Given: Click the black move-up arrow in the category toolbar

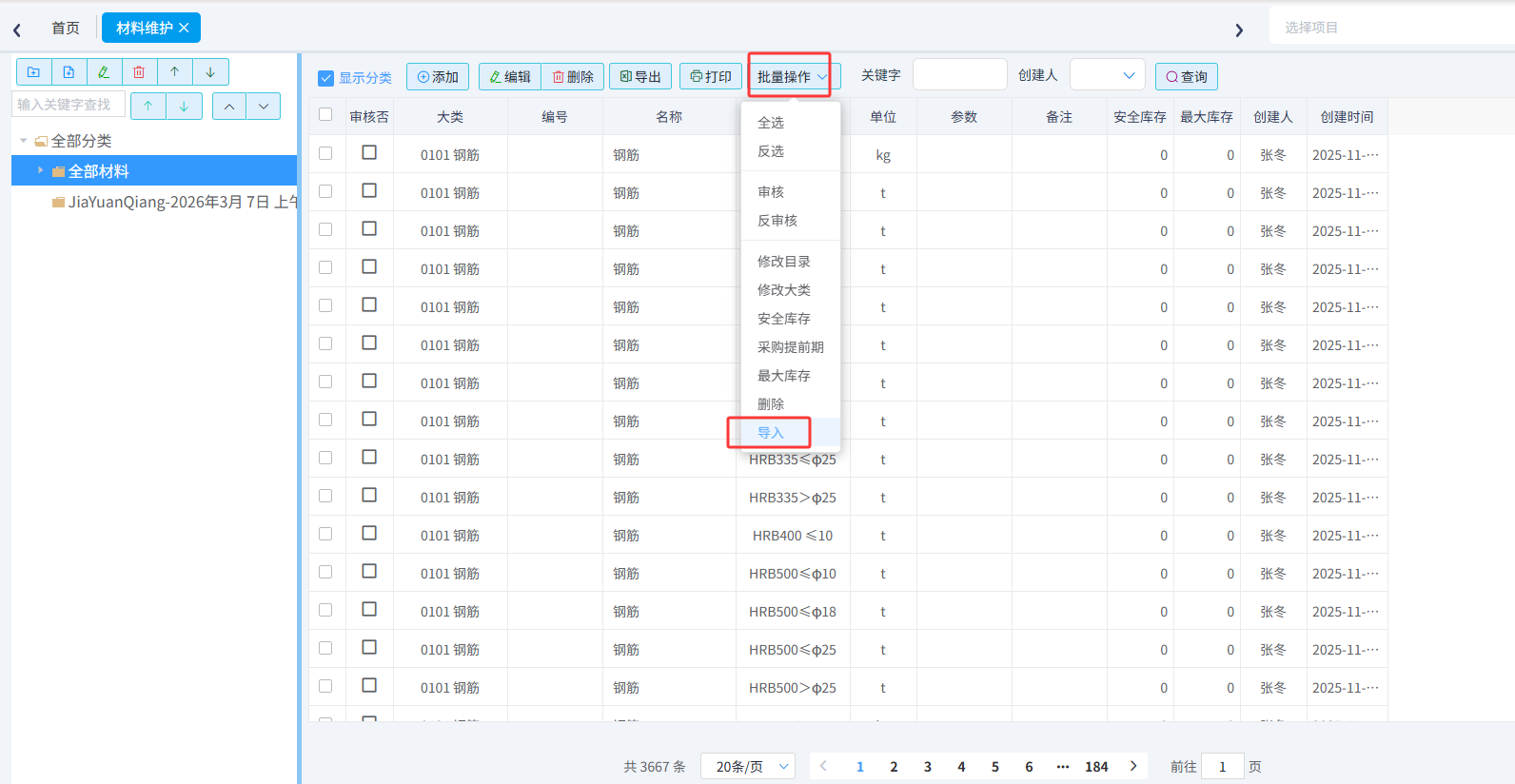Looking at the screenshot, I should coord(174,72).
